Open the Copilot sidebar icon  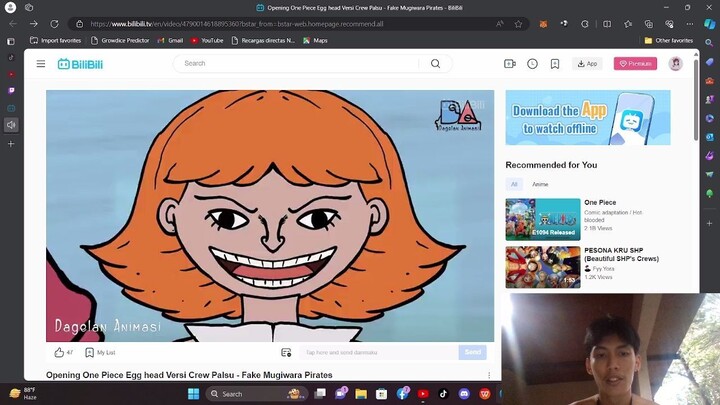point(710,24)
